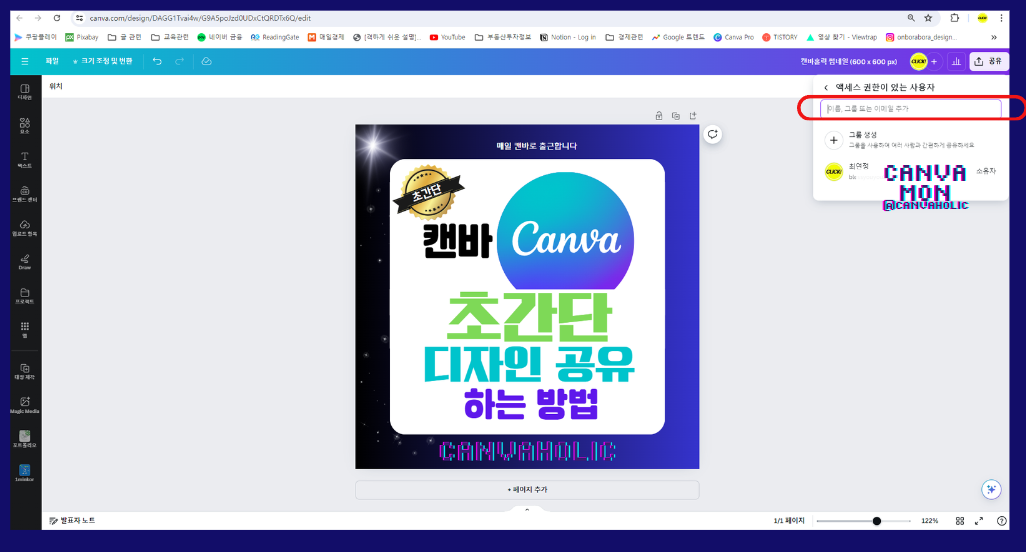Open the Canva Pro bookmark

[x=734, y=37]
